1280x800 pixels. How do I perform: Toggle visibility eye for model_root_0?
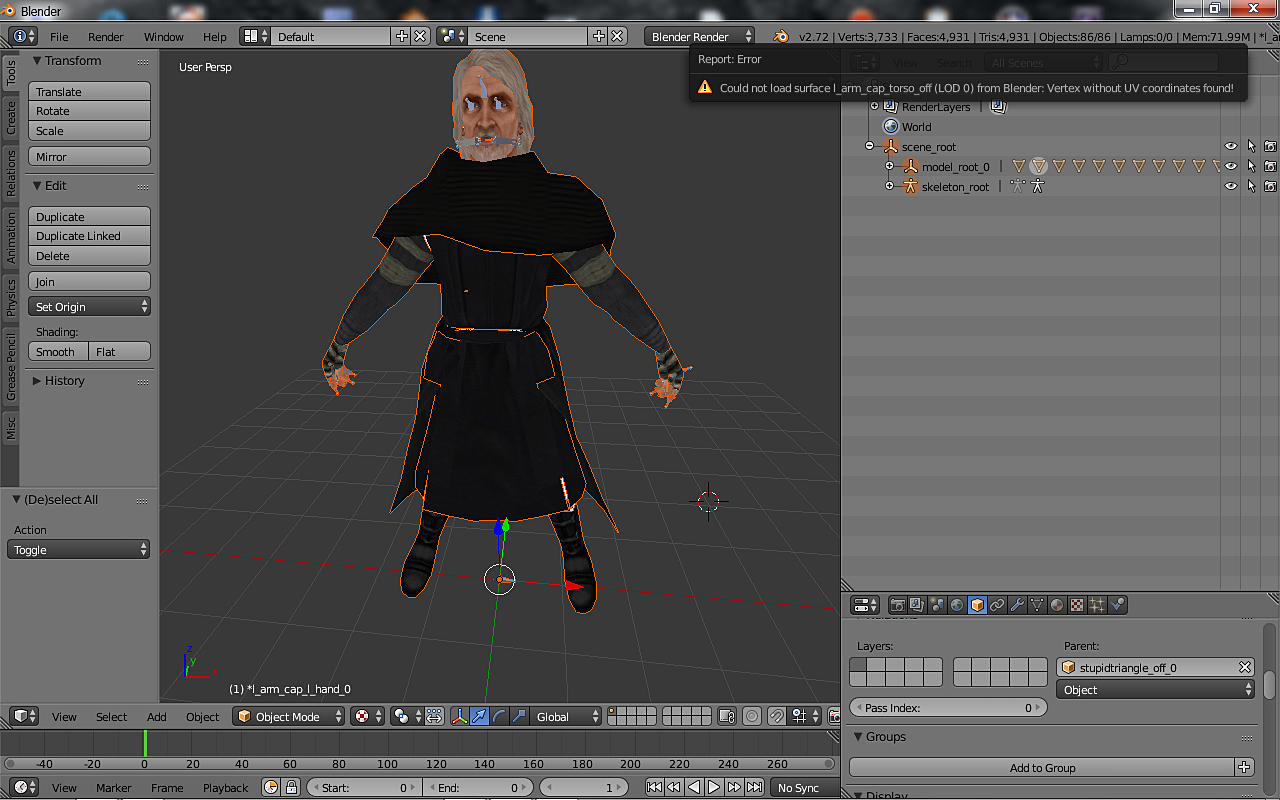1231,167
